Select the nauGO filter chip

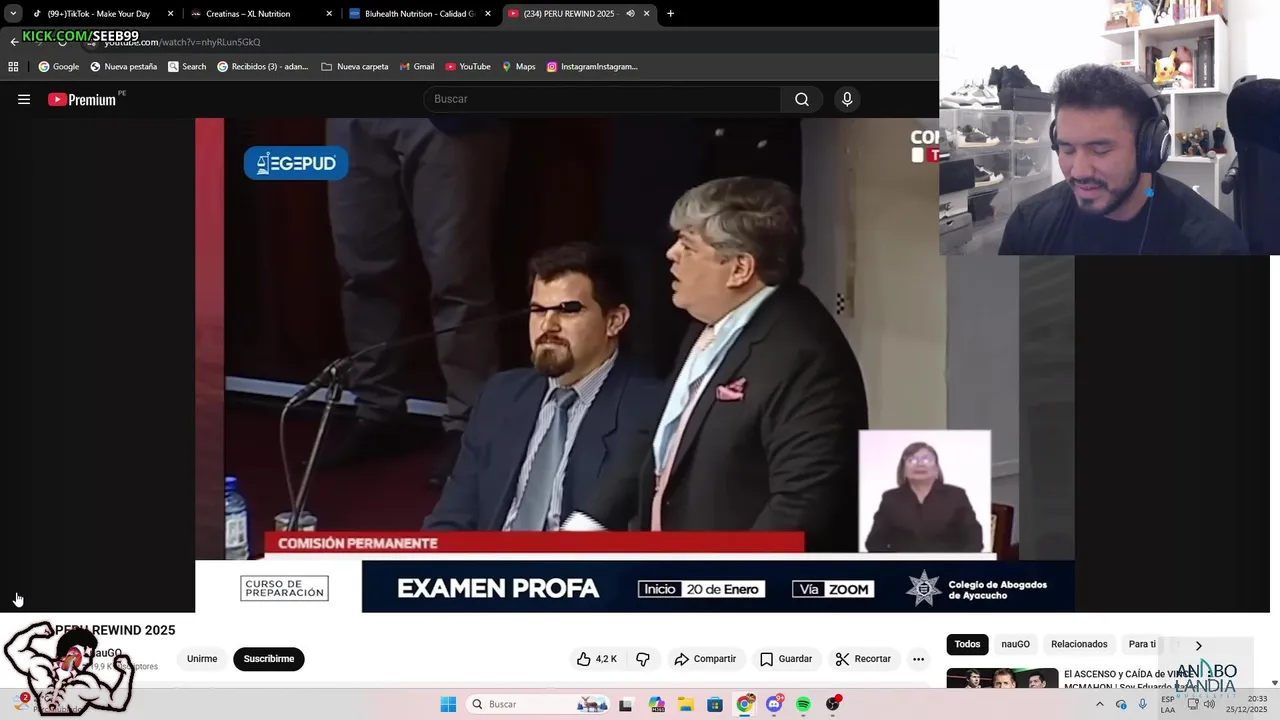tap(1016, 644)
